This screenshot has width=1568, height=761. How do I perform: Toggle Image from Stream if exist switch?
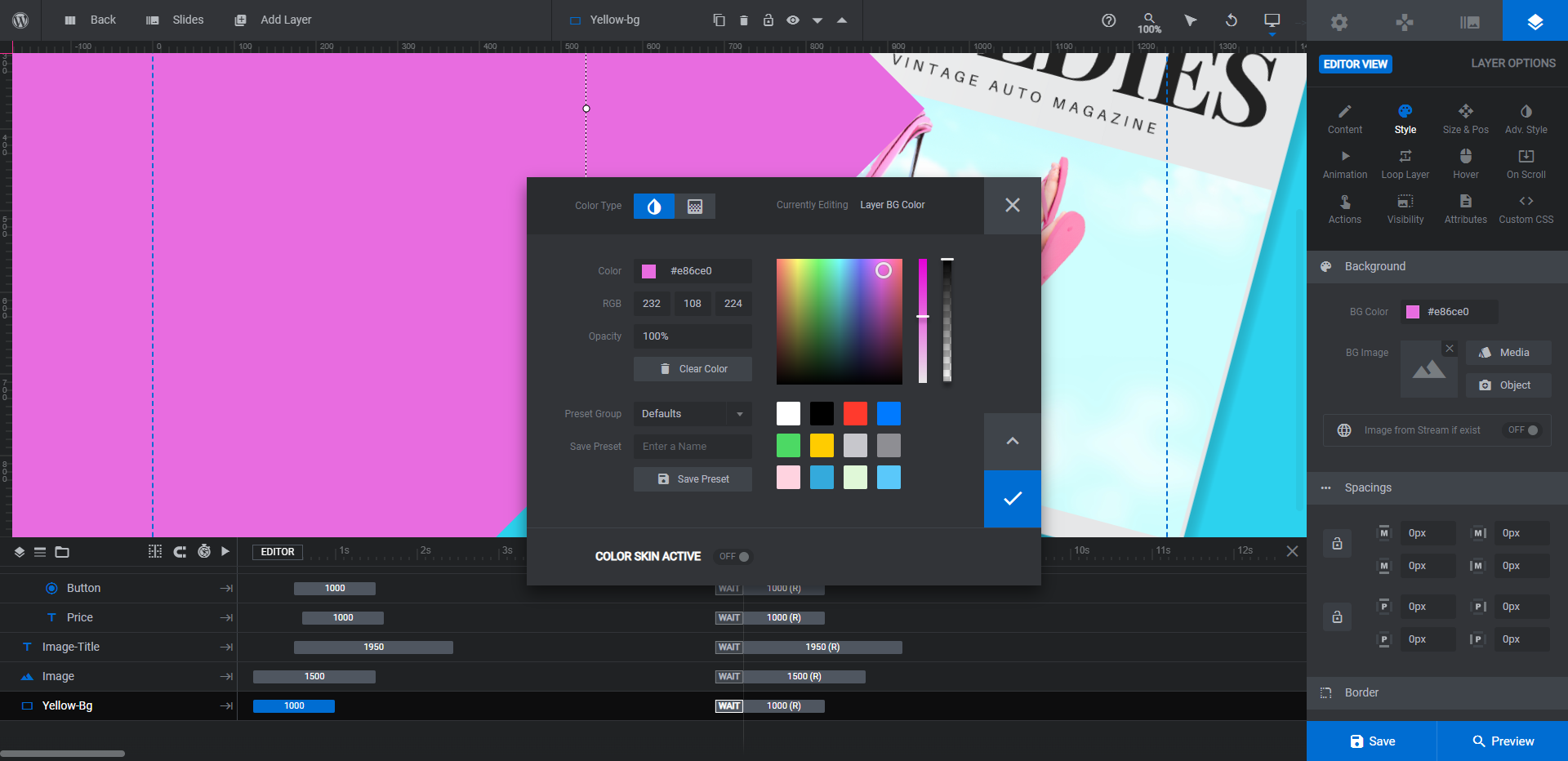coord(1523,430)
